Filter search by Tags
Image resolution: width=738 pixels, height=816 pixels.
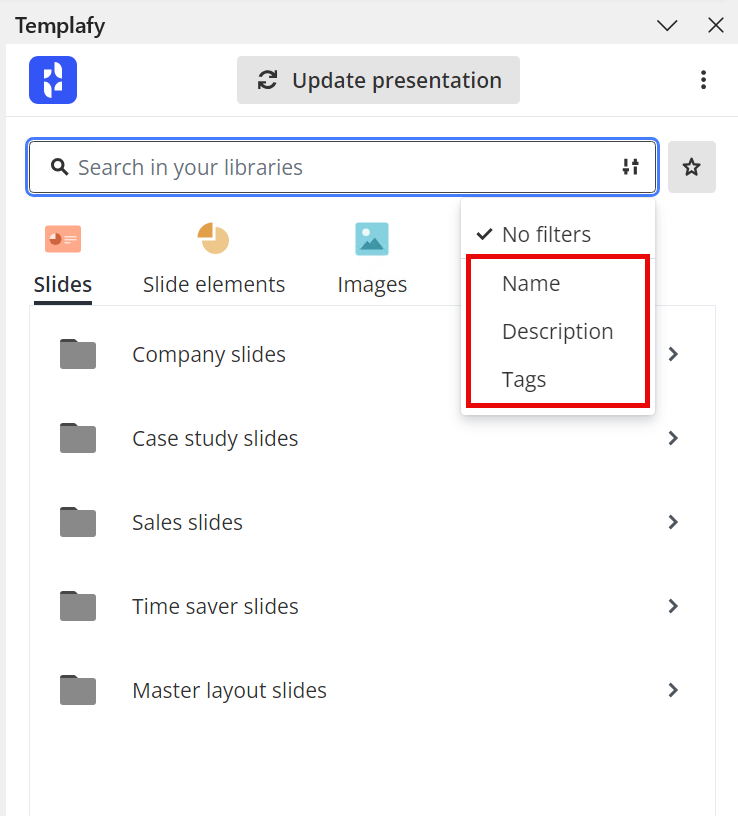click(x=557, y=379)
